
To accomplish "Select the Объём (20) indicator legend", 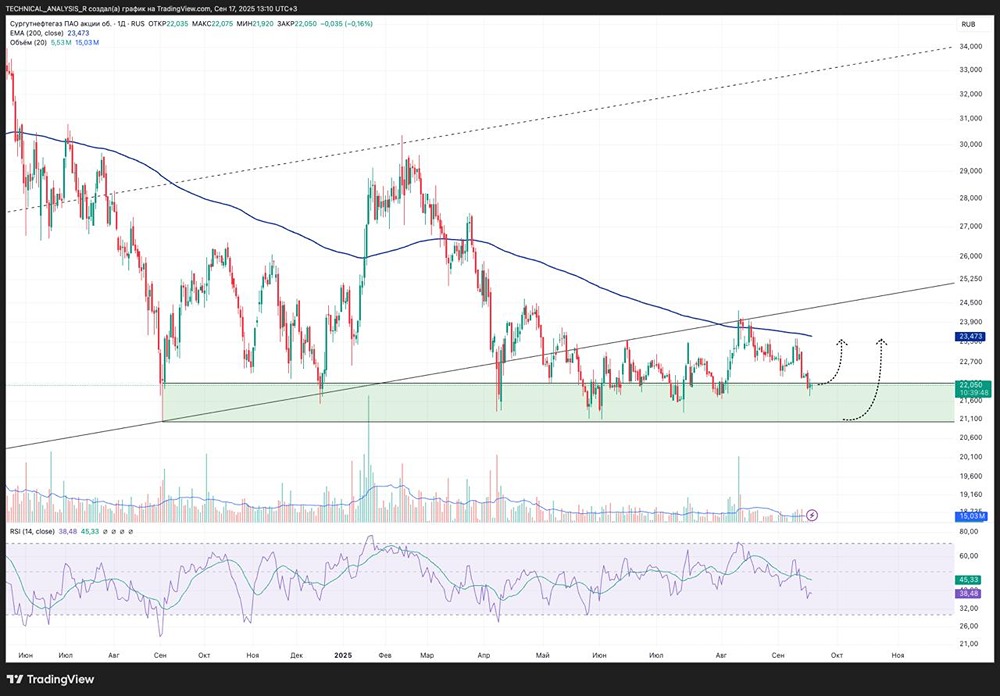I will pyautogui.click(x=28, y=43).
